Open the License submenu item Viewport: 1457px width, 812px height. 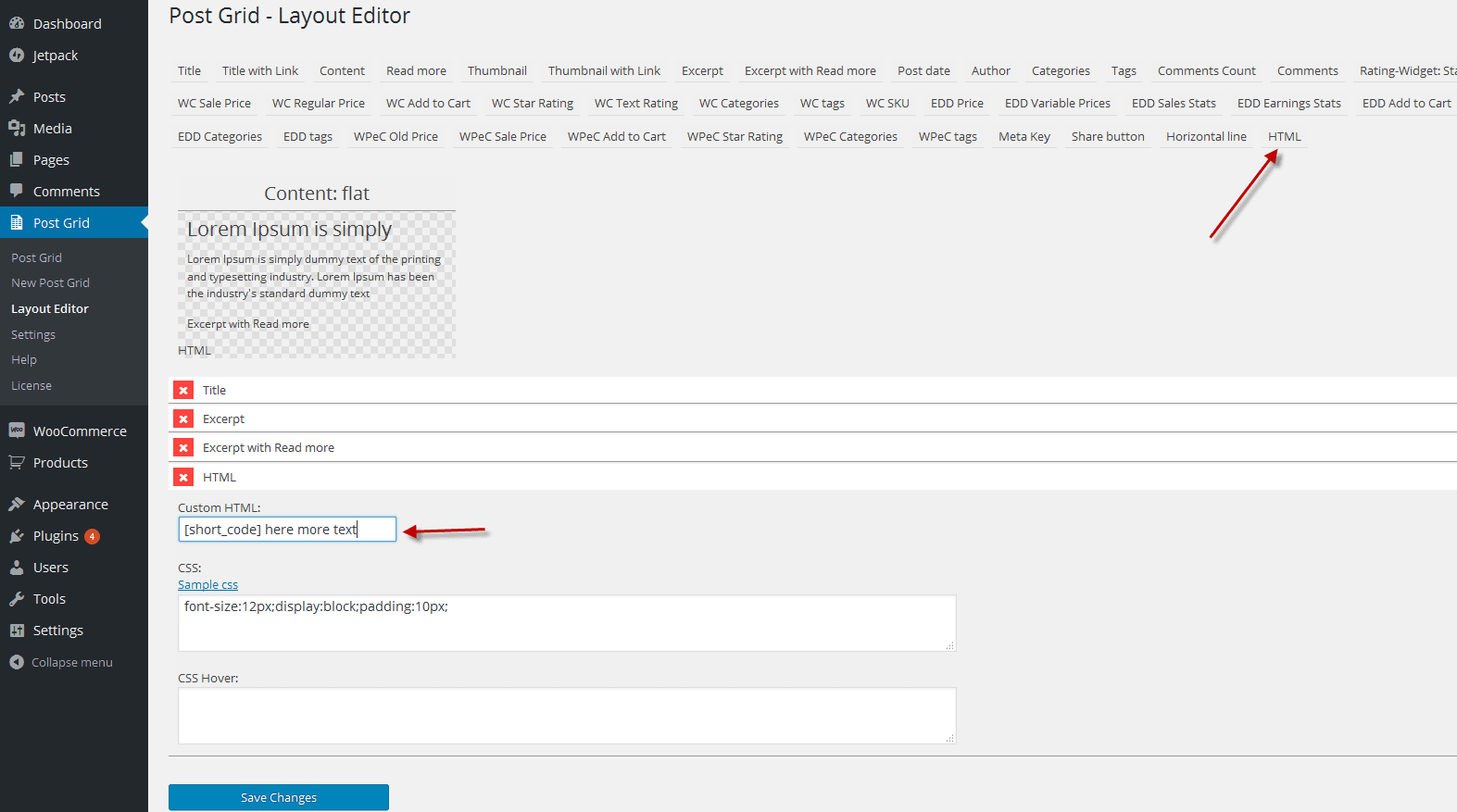tap(31, 385)
